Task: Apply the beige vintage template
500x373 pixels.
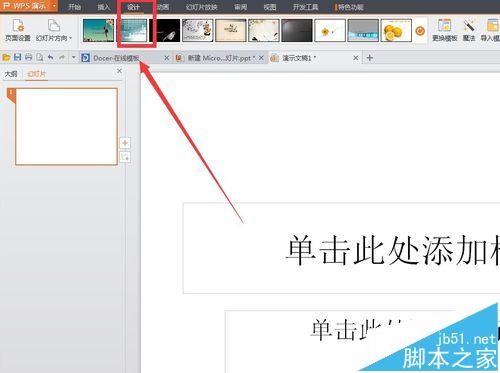Action: (231, 30)
